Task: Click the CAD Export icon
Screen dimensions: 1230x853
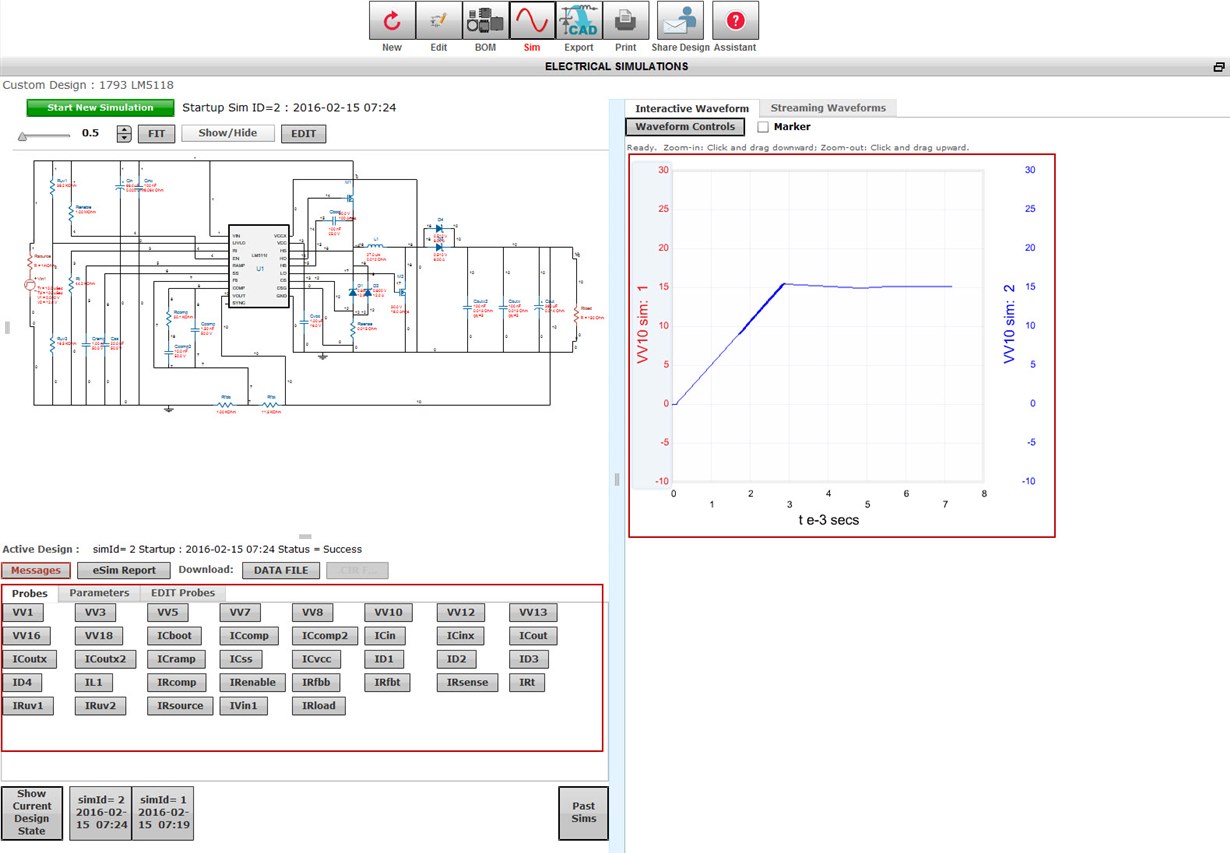Action: pos(579,20)
